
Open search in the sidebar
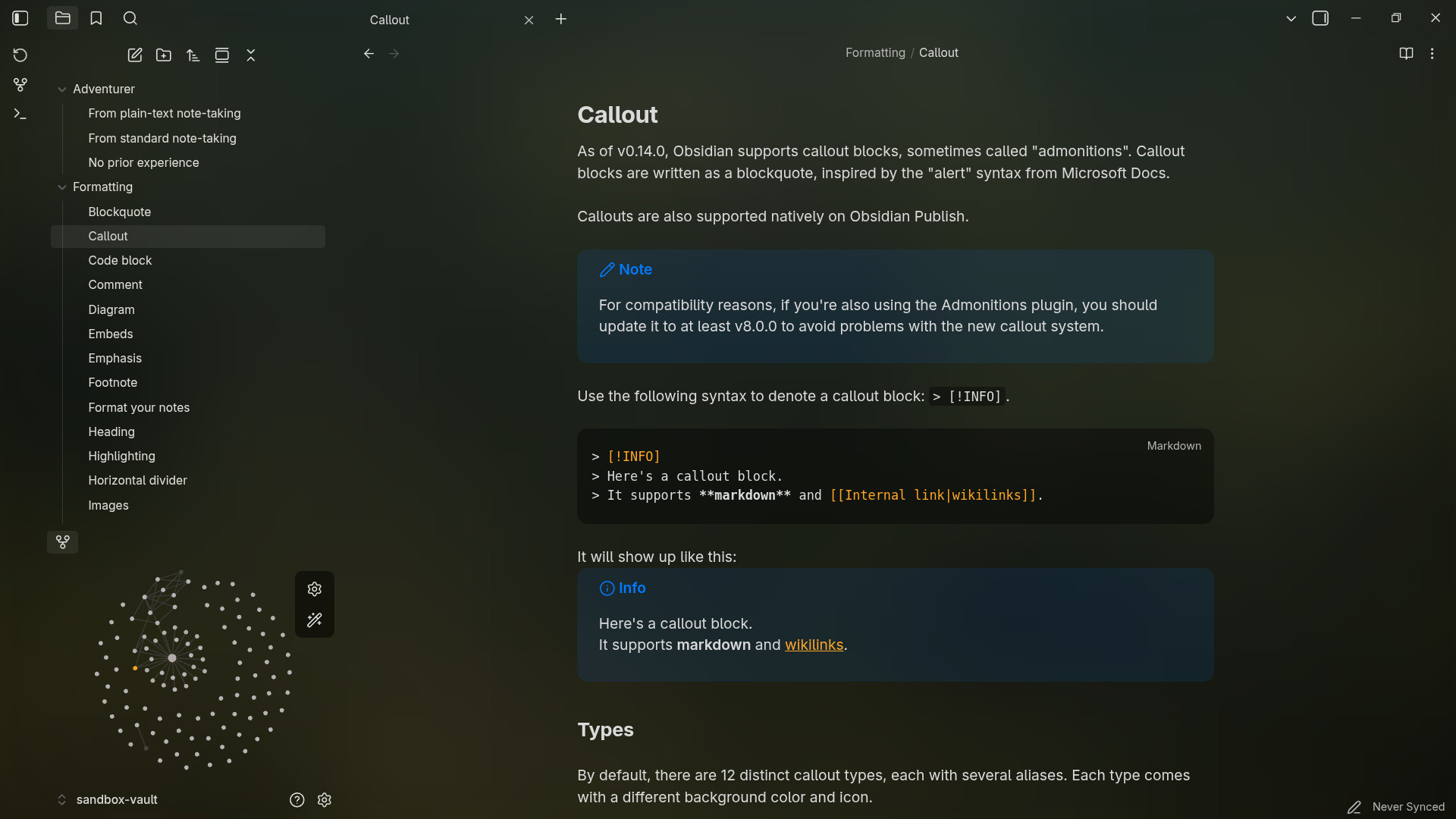[130, 18]
